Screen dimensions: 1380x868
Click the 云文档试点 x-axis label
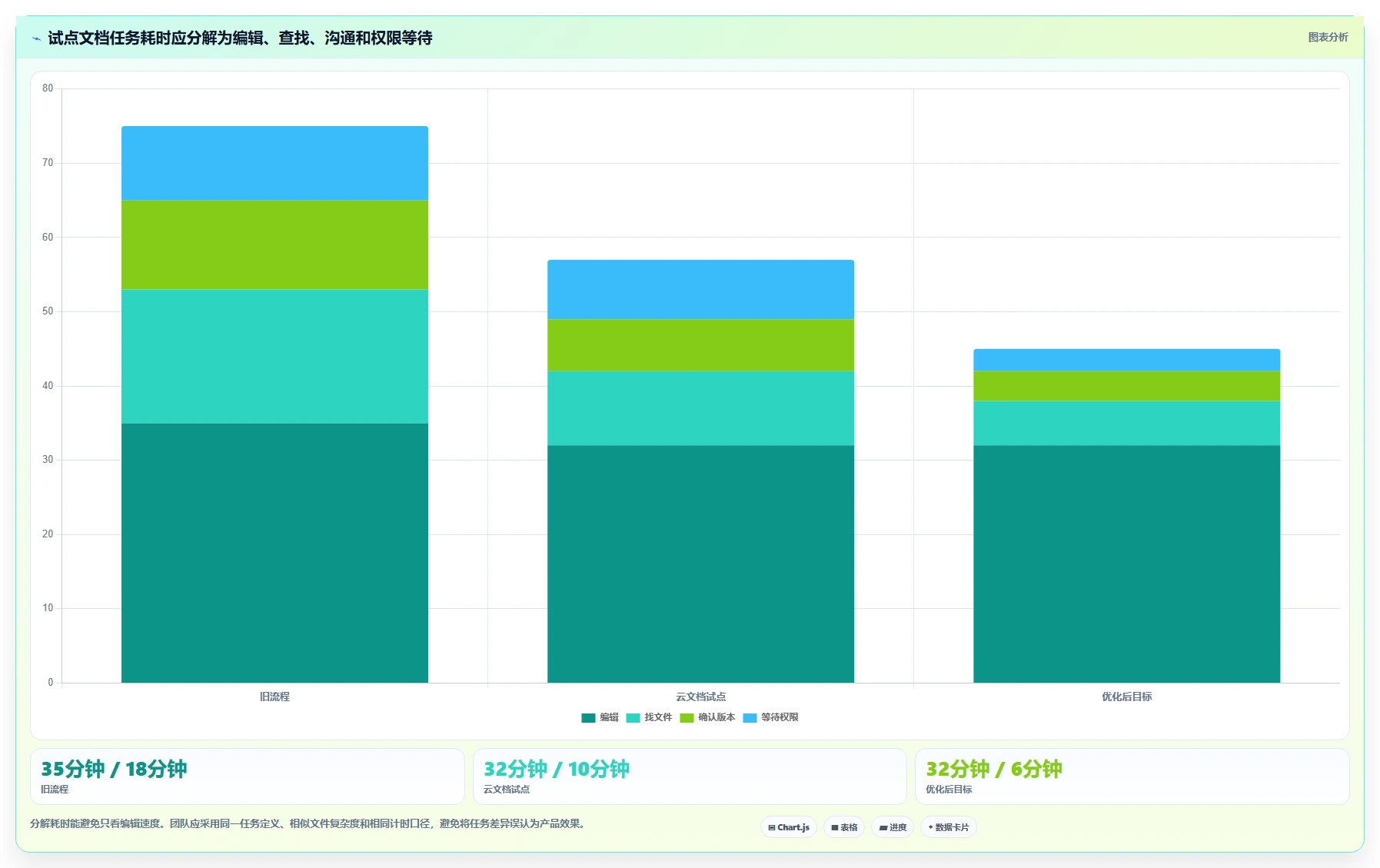tap(700, 697)
